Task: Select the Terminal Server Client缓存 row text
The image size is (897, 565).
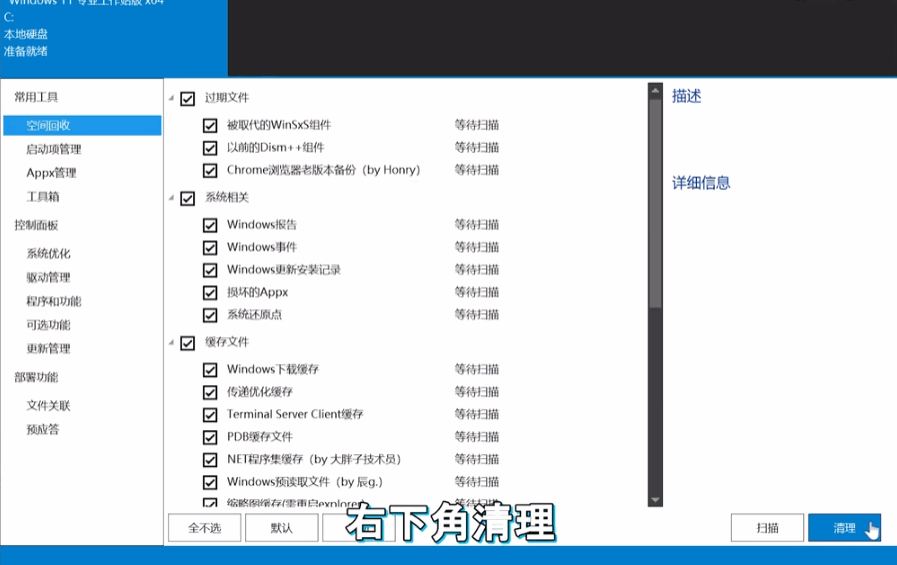Action: (x=295, y=414)
